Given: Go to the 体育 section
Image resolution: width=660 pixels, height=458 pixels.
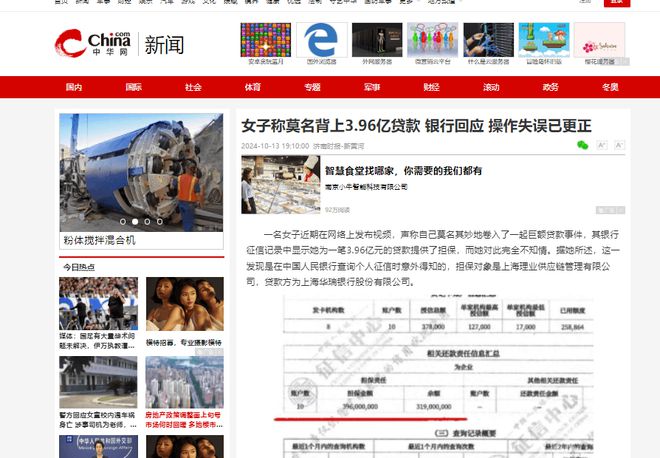Looking at the screenshot, I should [x=253, y=87].
